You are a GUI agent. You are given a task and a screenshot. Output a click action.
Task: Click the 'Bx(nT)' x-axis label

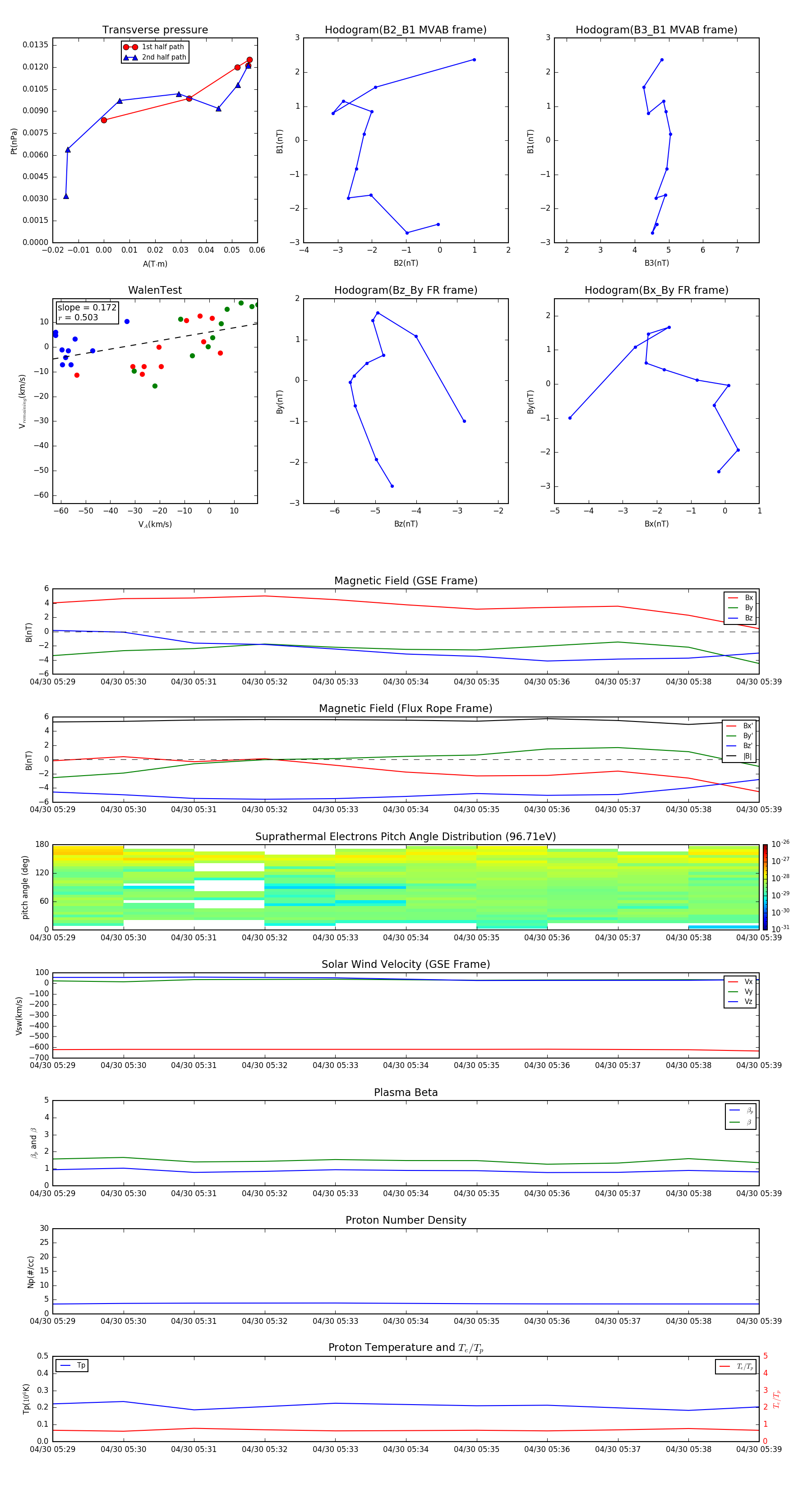pyautogui.click(x=656, y=524)
